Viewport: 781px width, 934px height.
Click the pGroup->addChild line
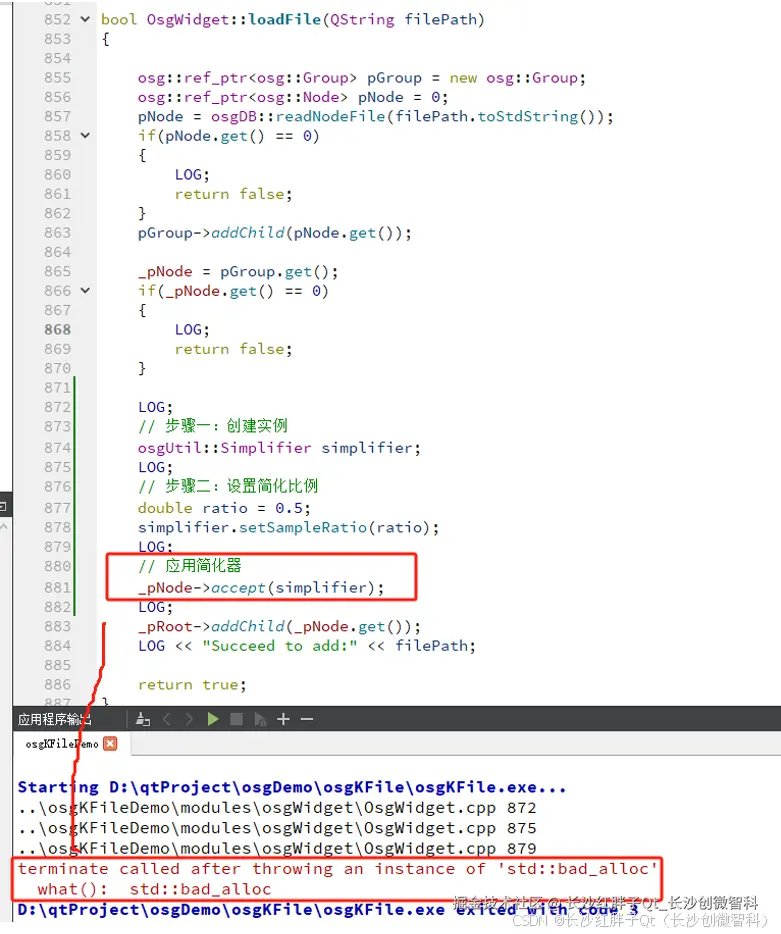pyautogui.click(x=275, y=233)
